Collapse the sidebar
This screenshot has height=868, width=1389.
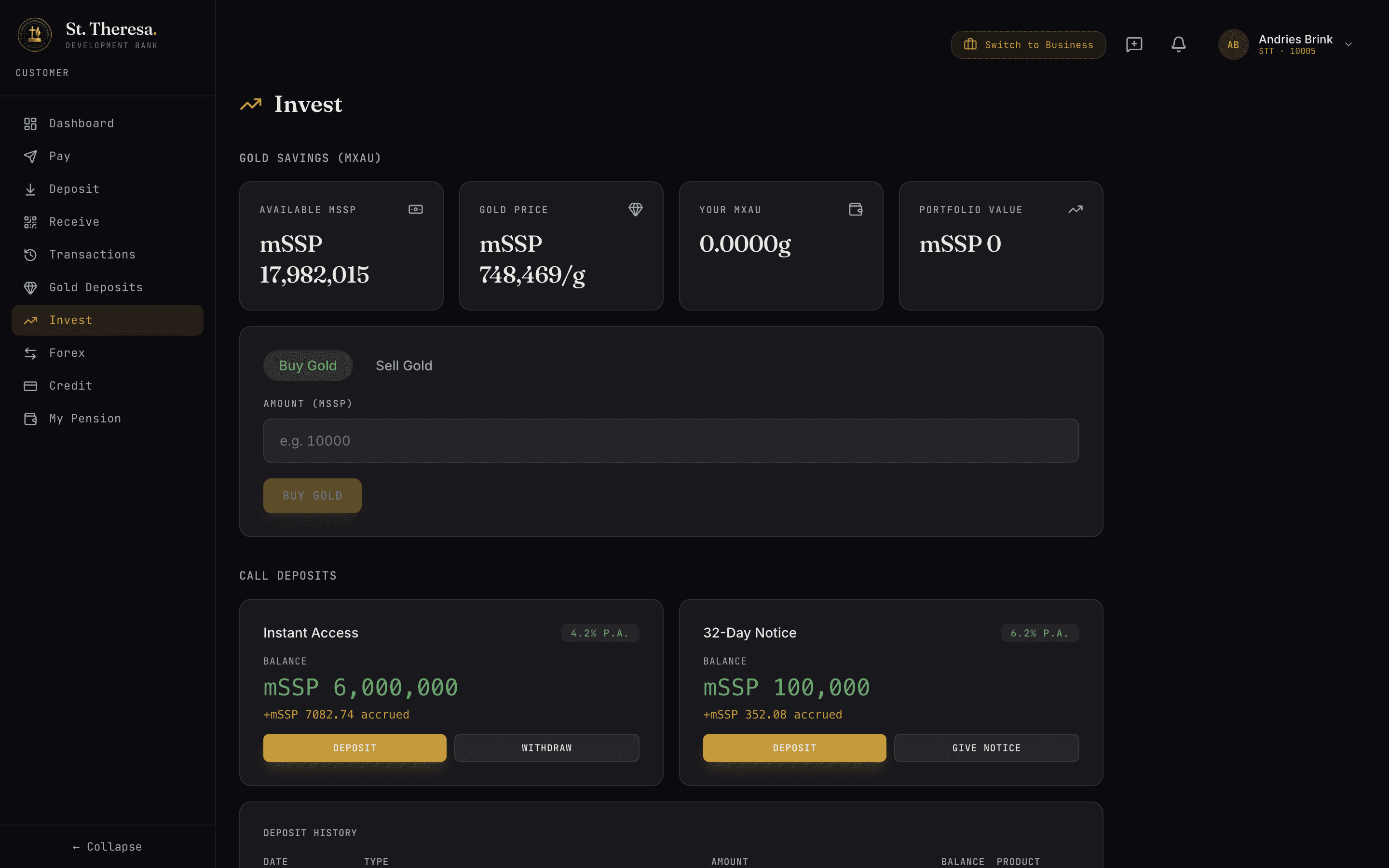108,847
